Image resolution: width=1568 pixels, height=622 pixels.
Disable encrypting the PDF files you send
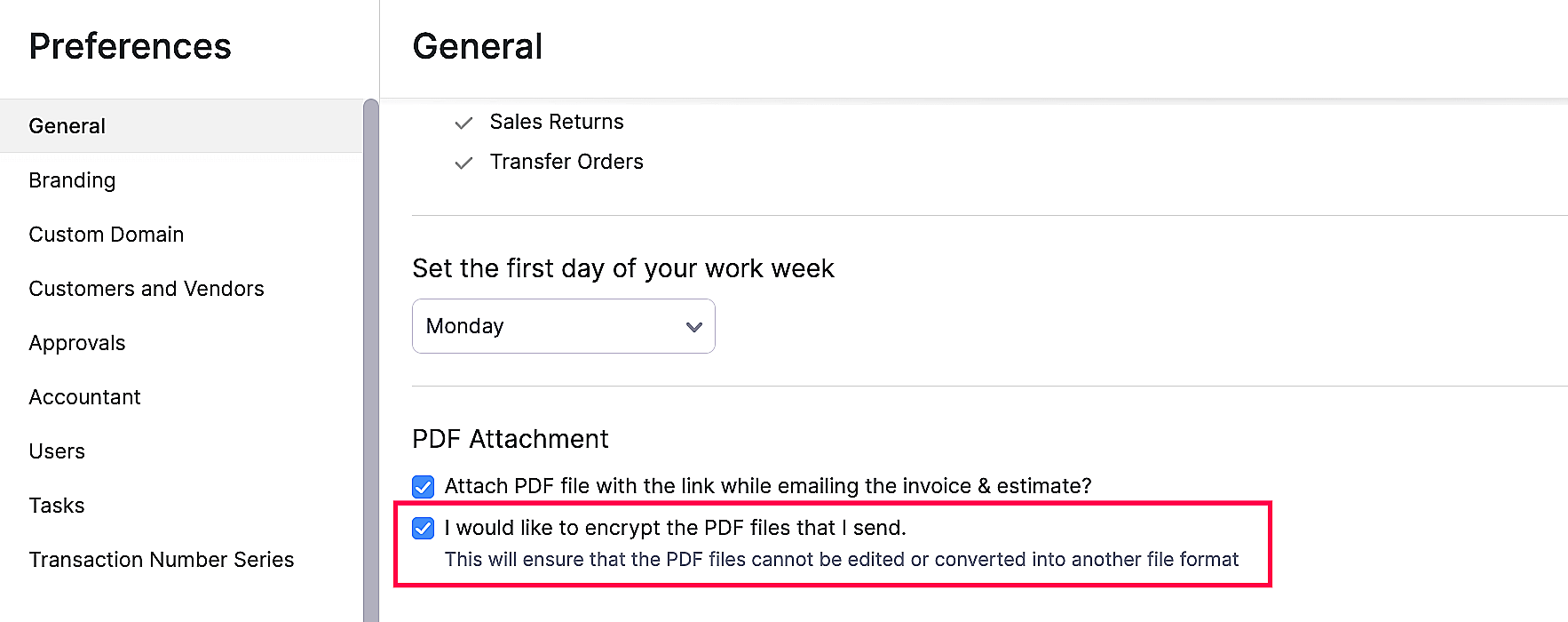[x=423, y=528]
